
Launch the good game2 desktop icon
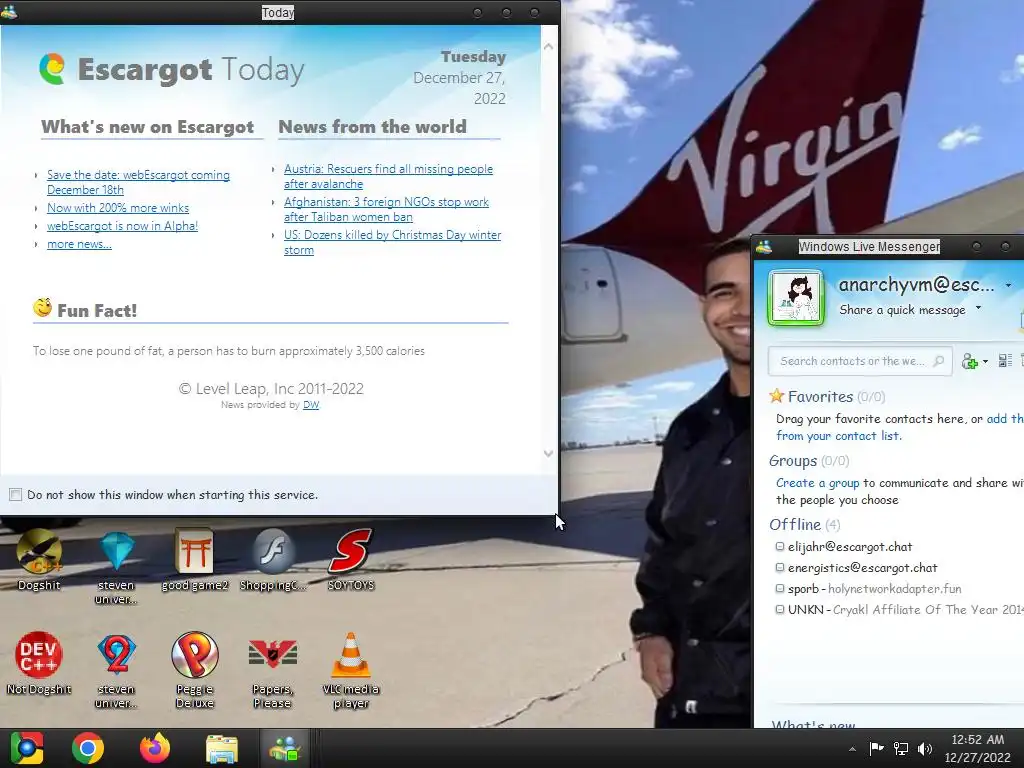pos(195,559)
